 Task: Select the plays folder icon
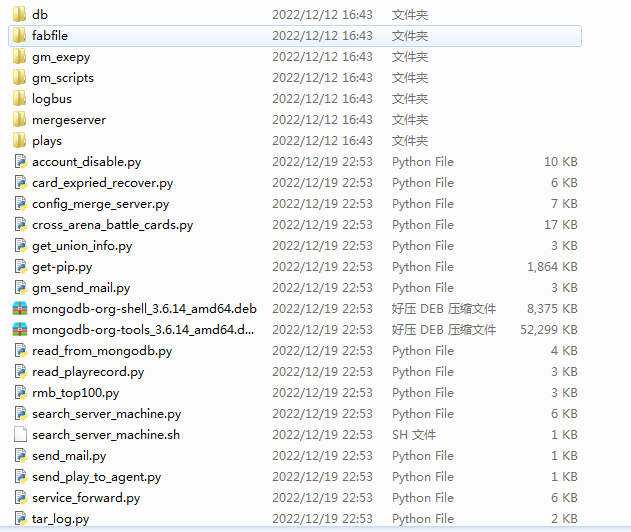point(20,140)
